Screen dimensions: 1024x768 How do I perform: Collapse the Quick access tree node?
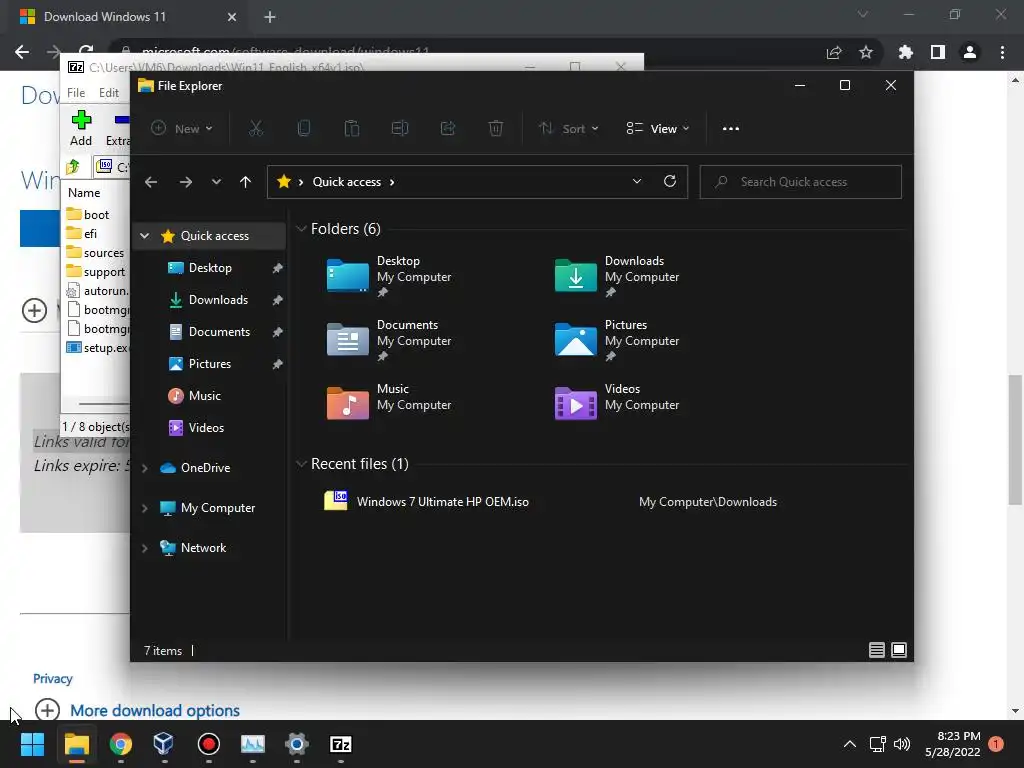pos(145,236)
